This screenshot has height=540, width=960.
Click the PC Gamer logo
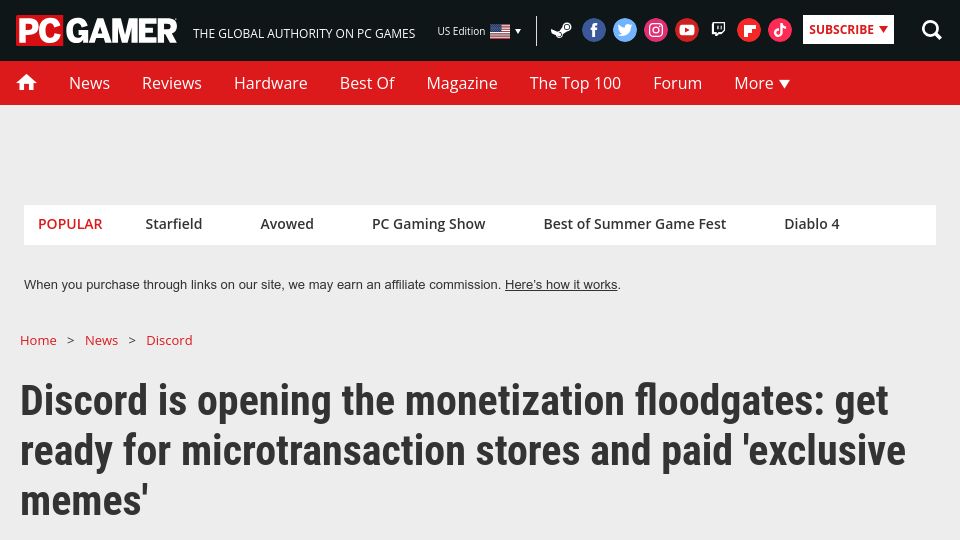click(97, 31)
